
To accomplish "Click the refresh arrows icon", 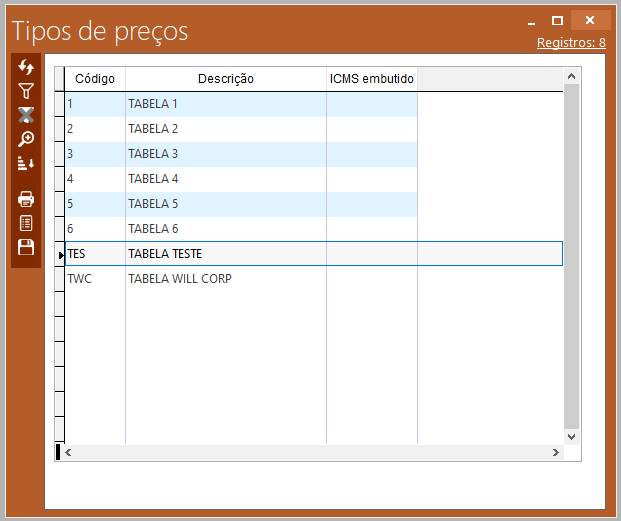I will point(26,67).
